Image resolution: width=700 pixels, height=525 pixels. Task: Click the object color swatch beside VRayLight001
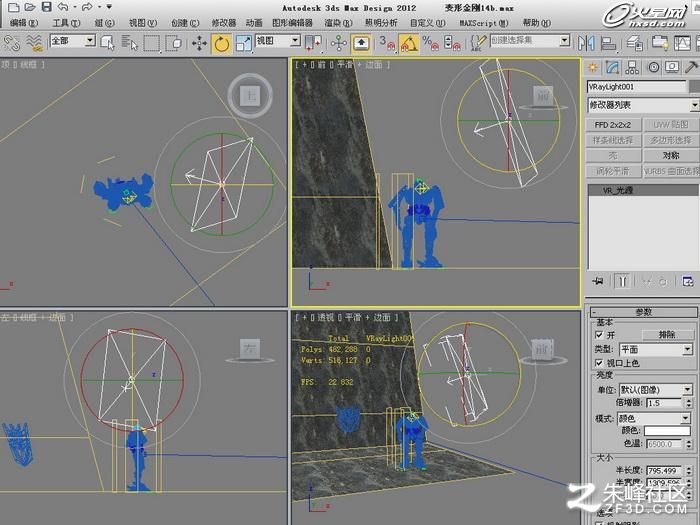[694, 87]
